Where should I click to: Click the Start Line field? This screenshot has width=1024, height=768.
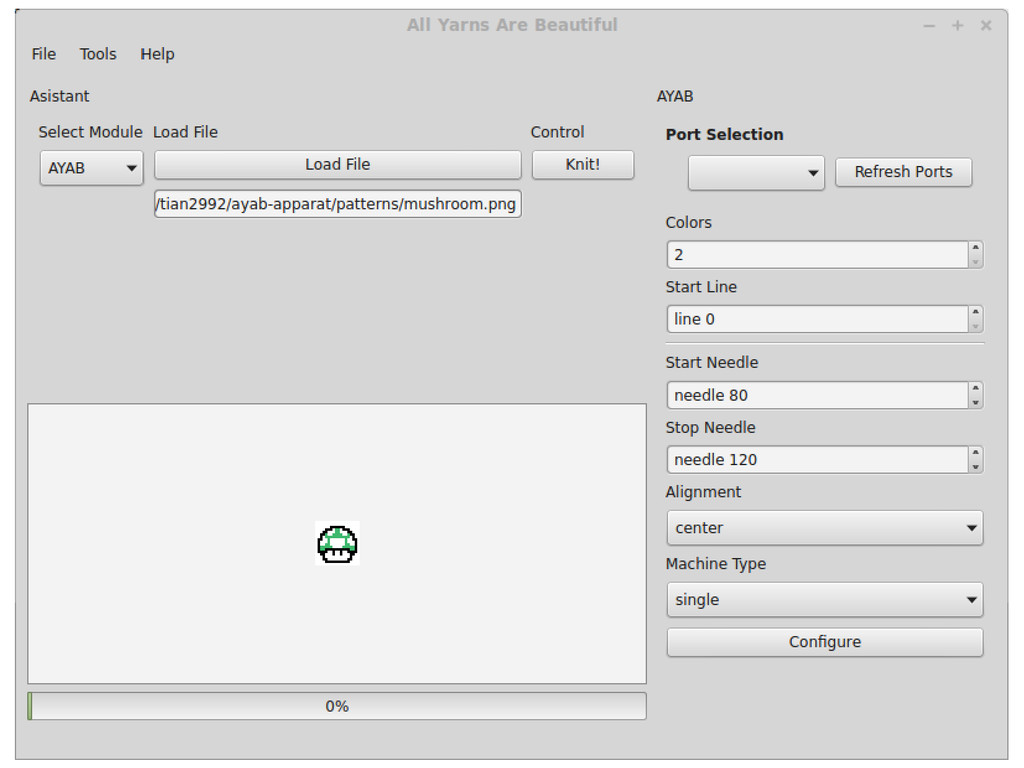[817, 319]
